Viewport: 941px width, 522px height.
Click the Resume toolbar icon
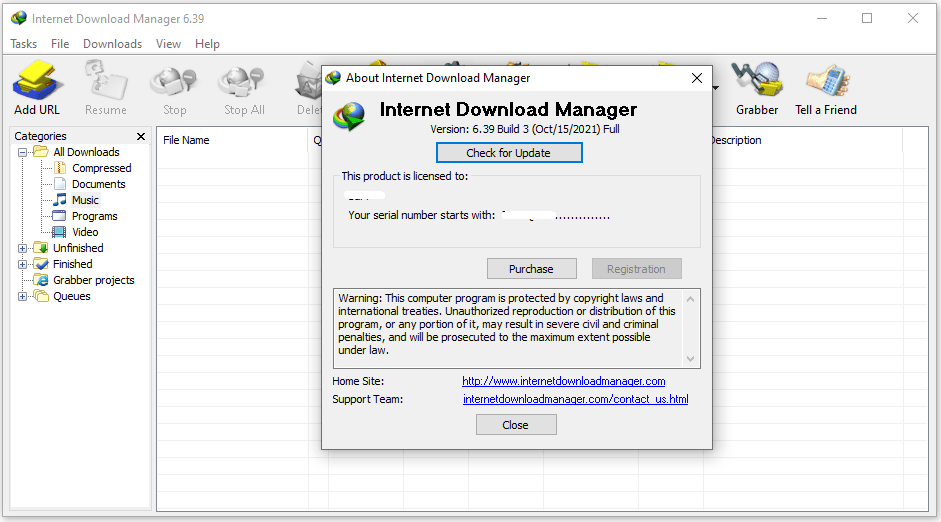click(106, 80)
